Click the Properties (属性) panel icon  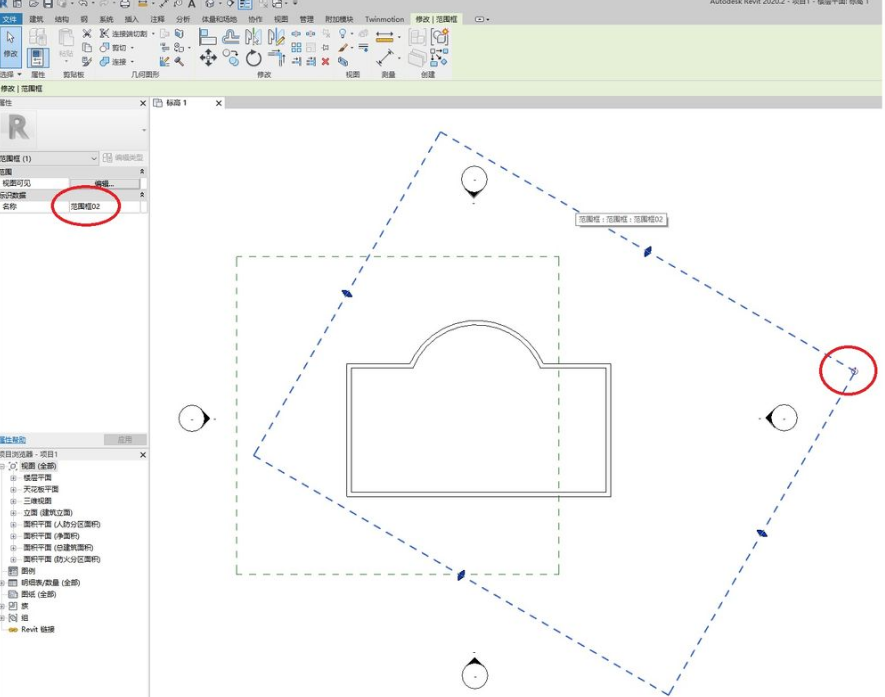(x=38, y=58)
